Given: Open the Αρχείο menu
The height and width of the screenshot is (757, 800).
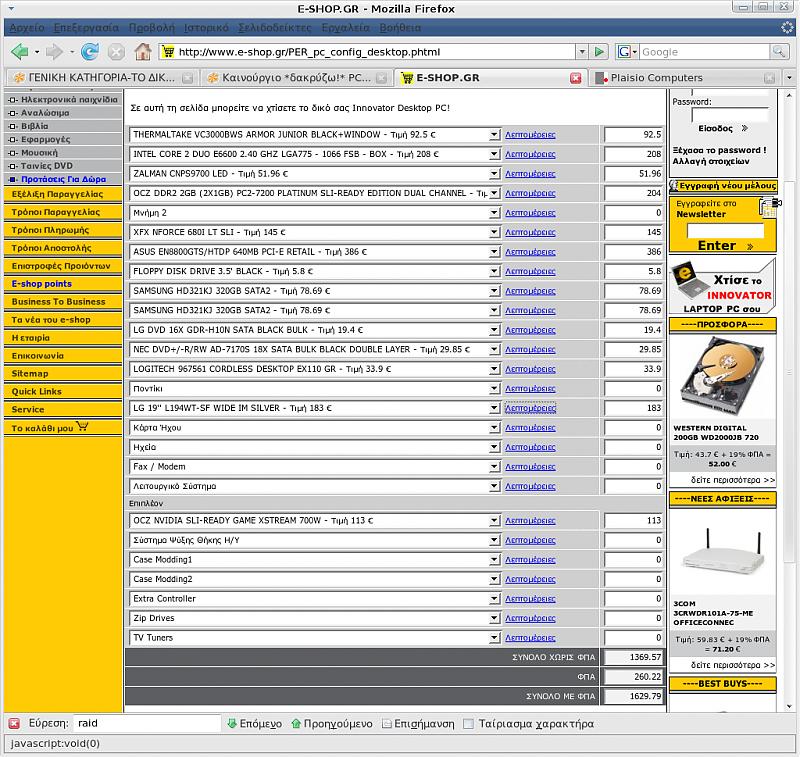Looking at the screenshot, I should point(27,28).
